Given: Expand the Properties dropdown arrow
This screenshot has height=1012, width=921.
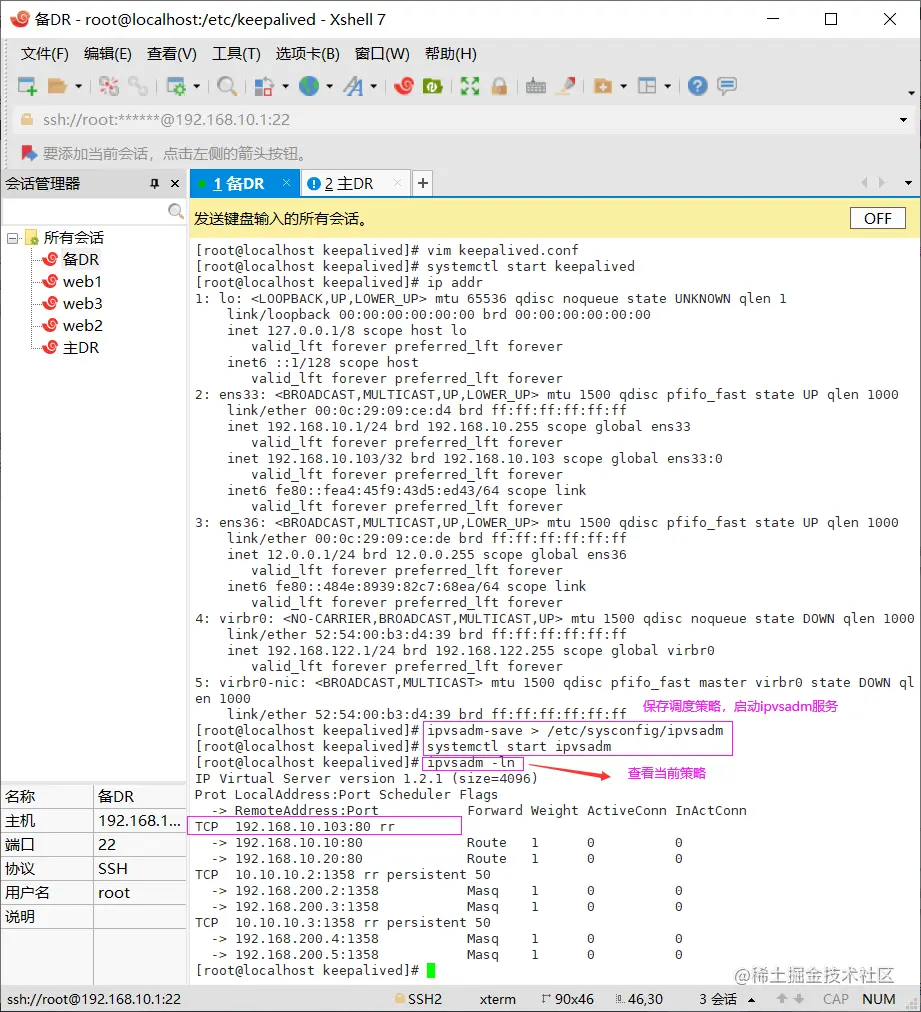Looking at the screenshot, I should point(197,86).
